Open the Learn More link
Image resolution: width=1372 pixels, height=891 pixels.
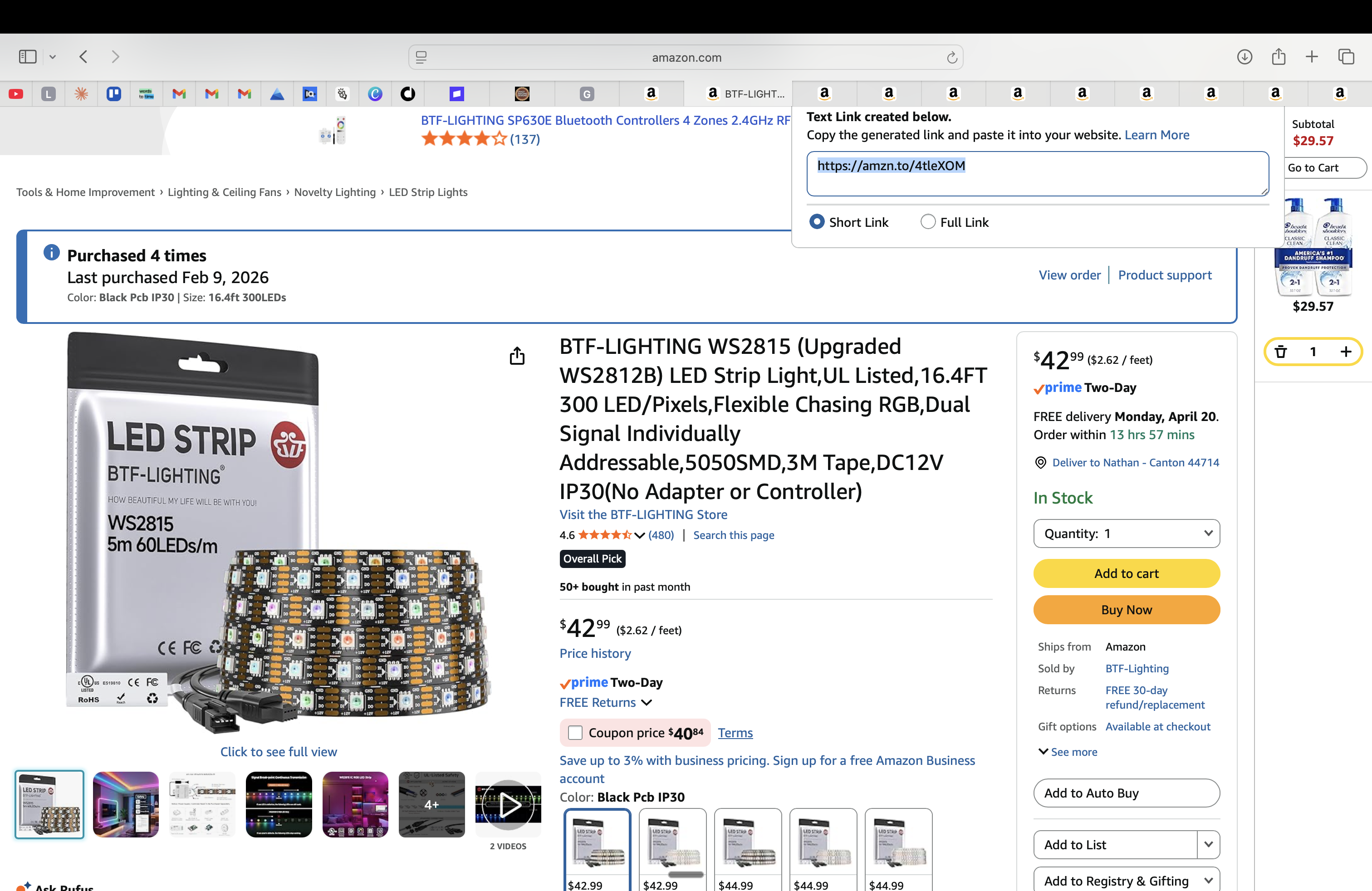click(x=1156, y=135)
